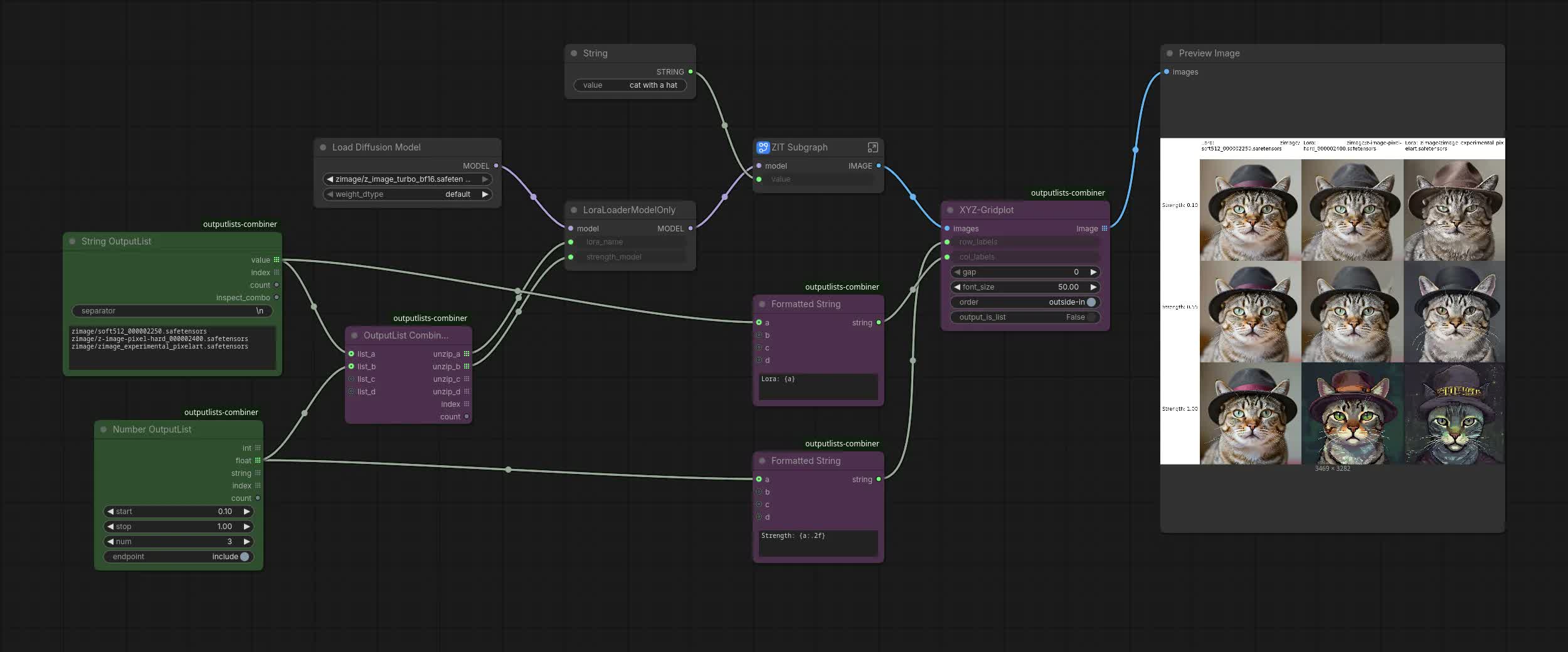Viewport: 1568px width, 652px height.
Task: Collapse the Number OutputList node dot
Action: 103,429
